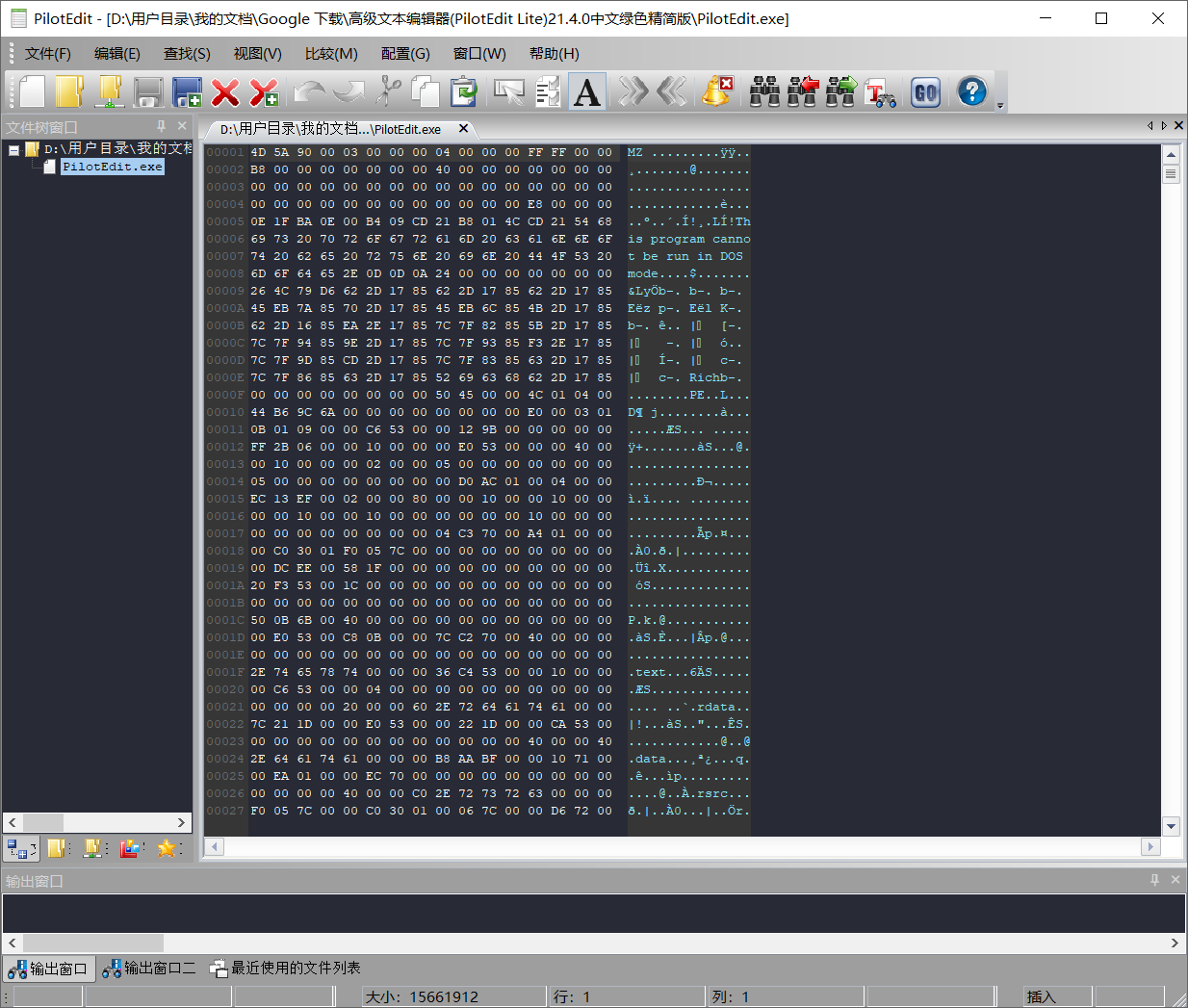
Task: Switch to the 输出窗口二 tab
Action: pyautogui.click(x=149, y=969)
